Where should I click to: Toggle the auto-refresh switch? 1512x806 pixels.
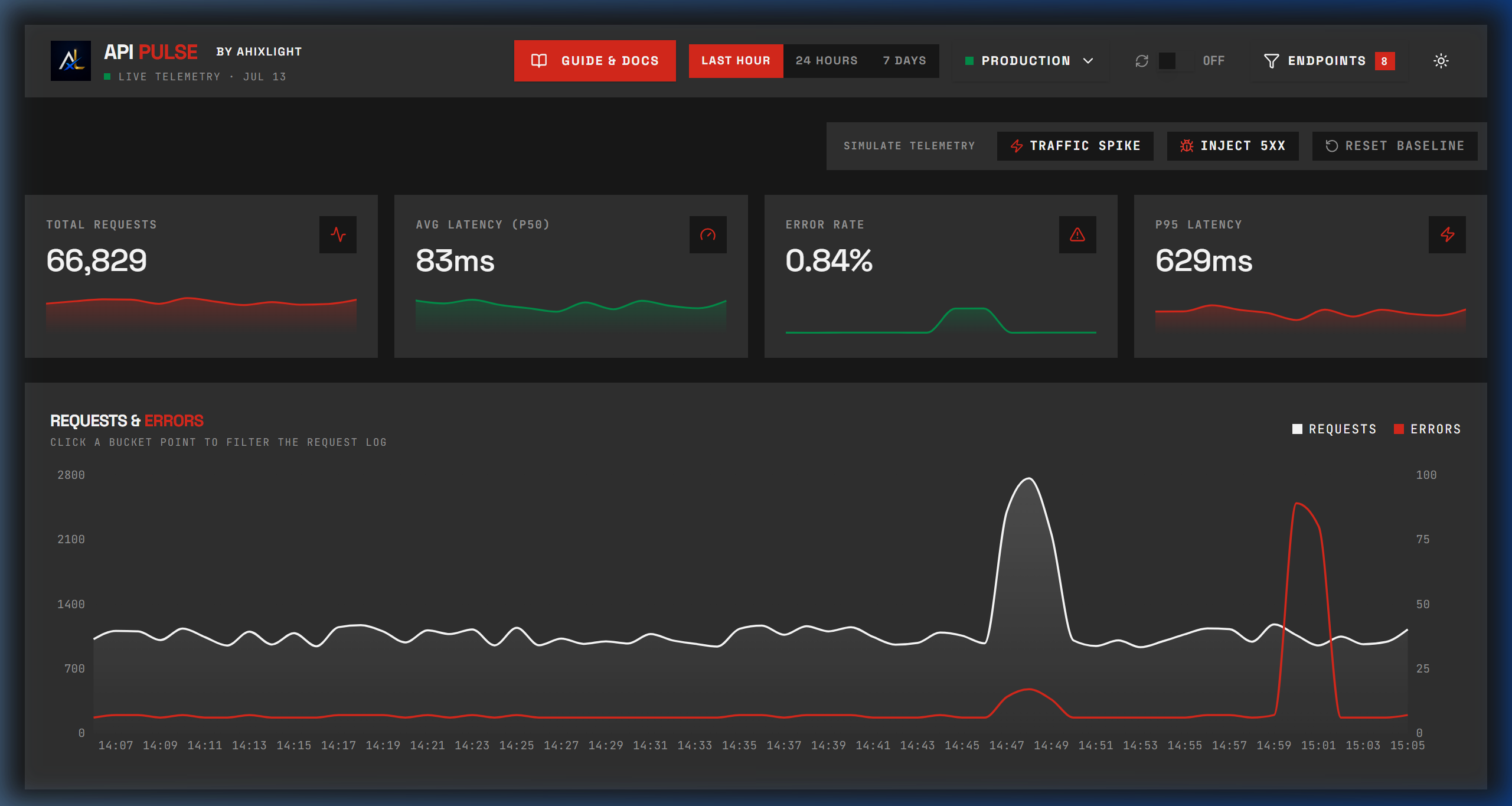(1175, 61)
